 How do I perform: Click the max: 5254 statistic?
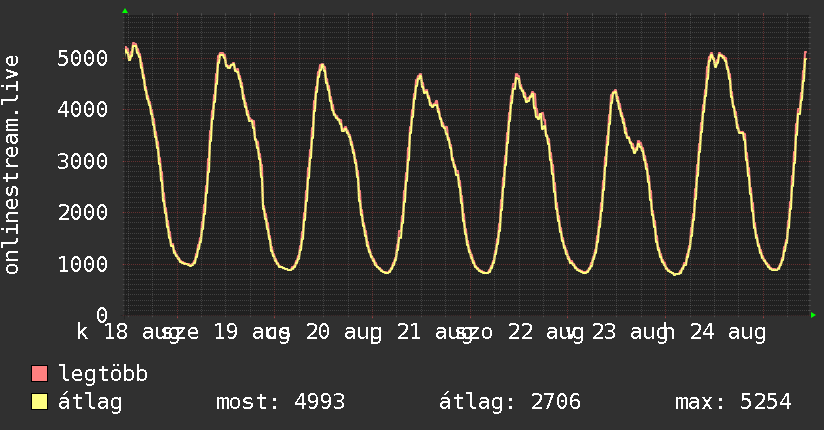(x=733, y=402)
